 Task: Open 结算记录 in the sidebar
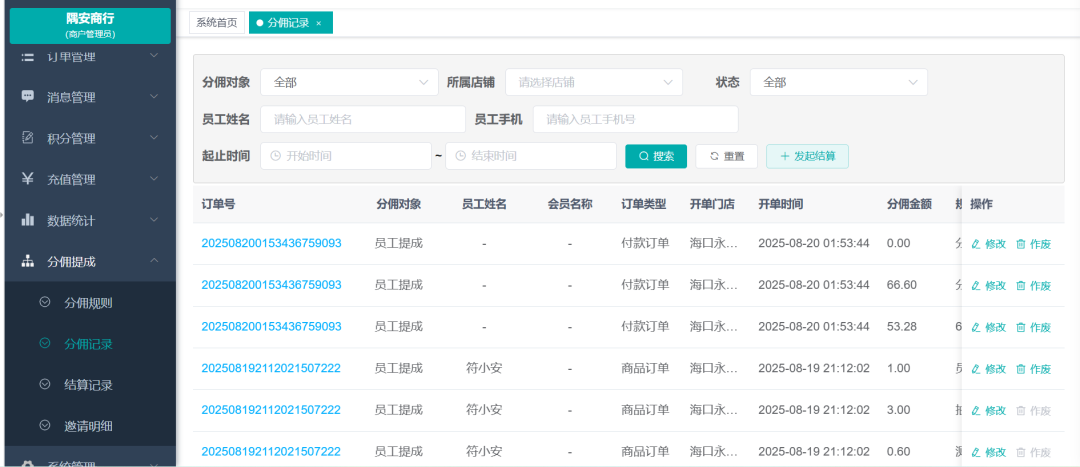88,385
